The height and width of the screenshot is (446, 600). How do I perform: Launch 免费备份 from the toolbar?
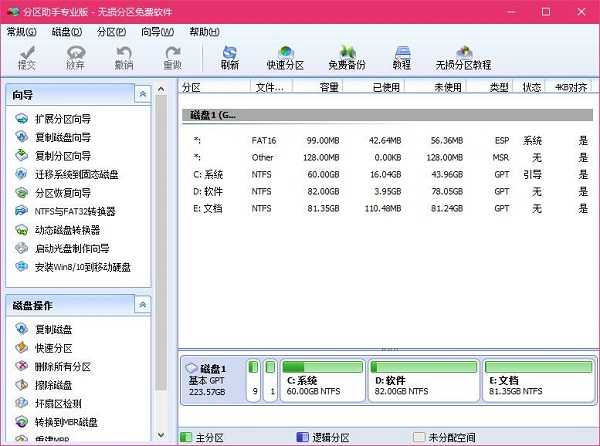pyautogui.click(x=347, y=57)
